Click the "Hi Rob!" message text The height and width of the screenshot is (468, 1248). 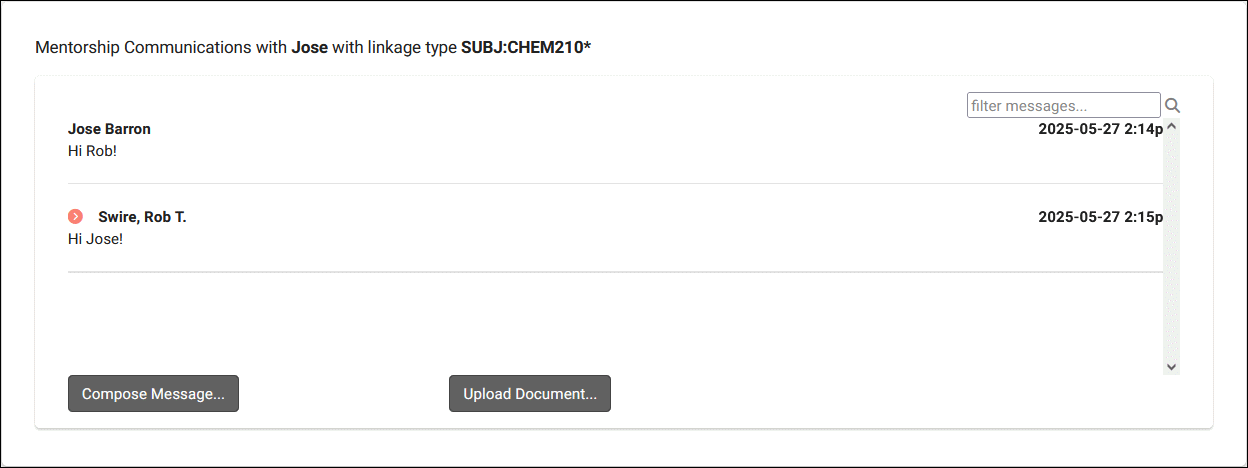coord(90,151)
